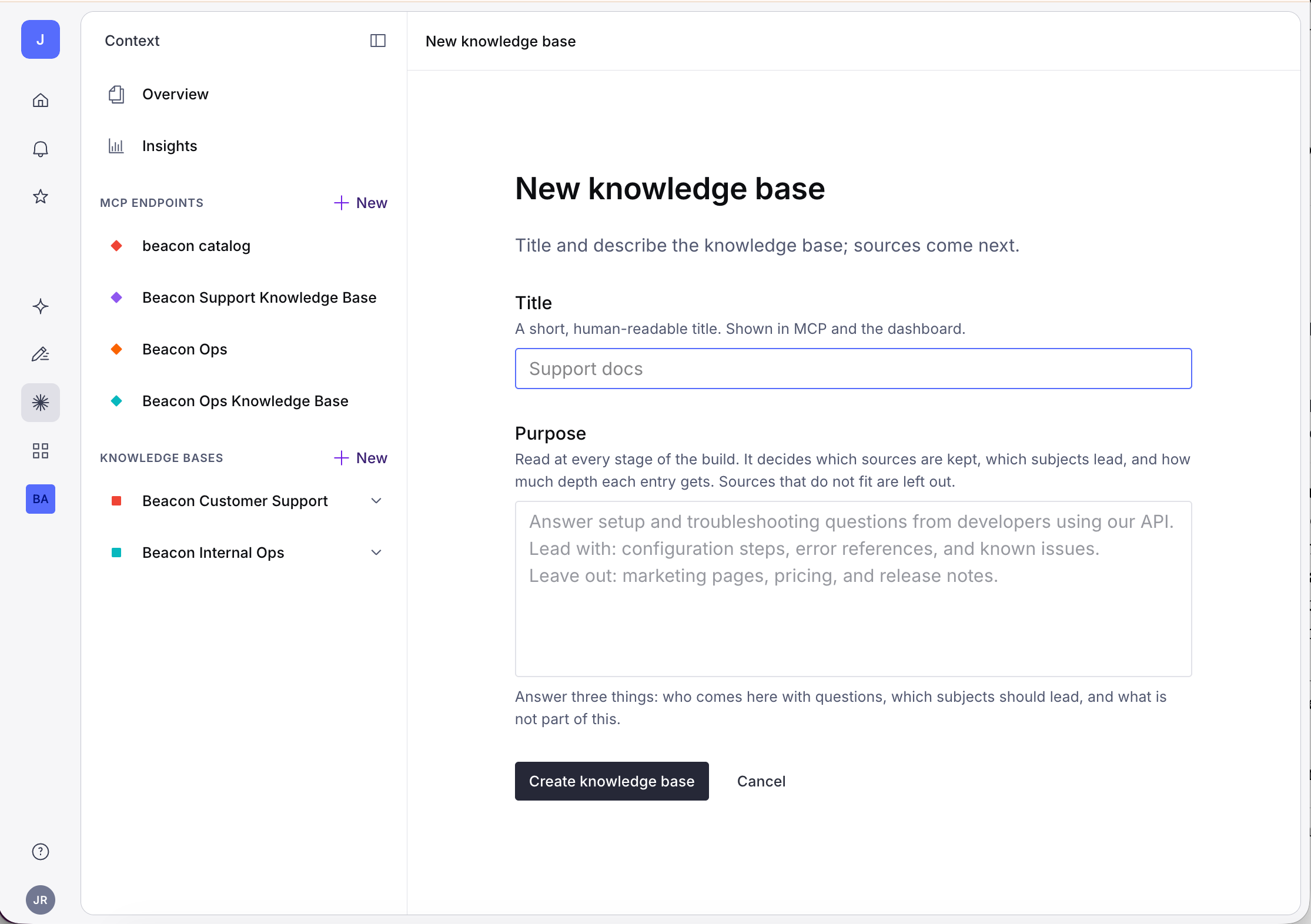Open Beacon Customer Support knowledge base
Viewport: 1311px width, 924px height.
coord(235,501)
